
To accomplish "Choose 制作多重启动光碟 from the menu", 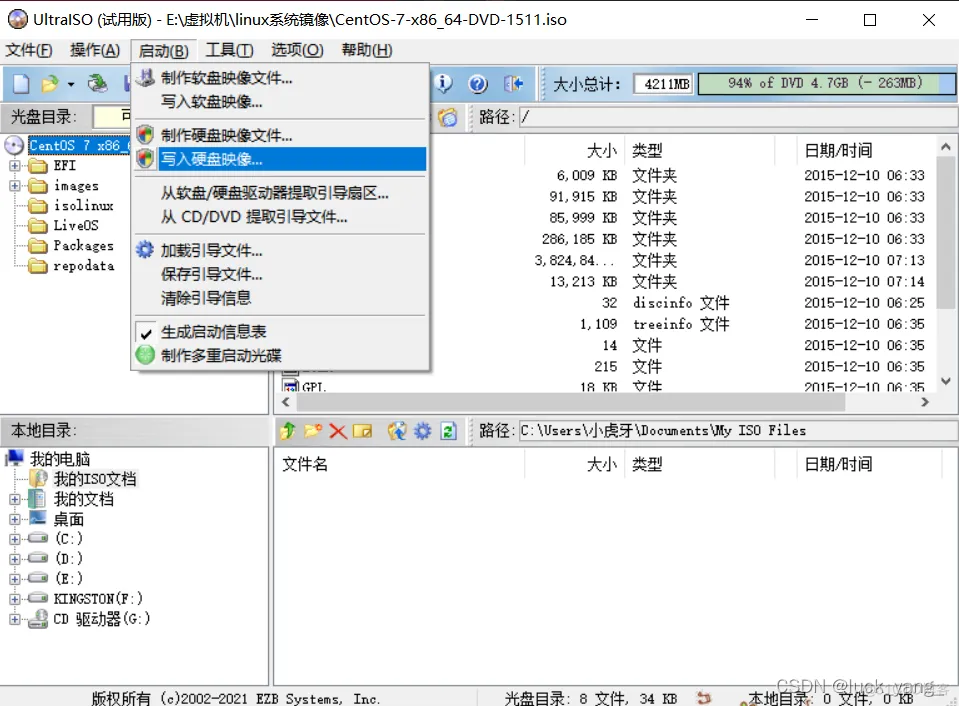I will (221, 355).
